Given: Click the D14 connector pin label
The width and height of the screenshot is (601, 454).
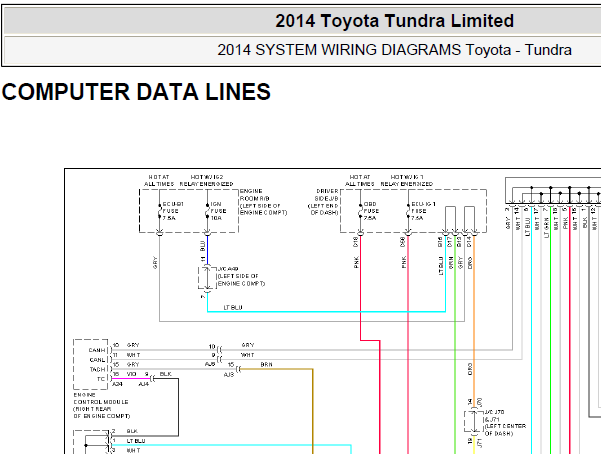Looking at the screenshot, I should [469, 242].
